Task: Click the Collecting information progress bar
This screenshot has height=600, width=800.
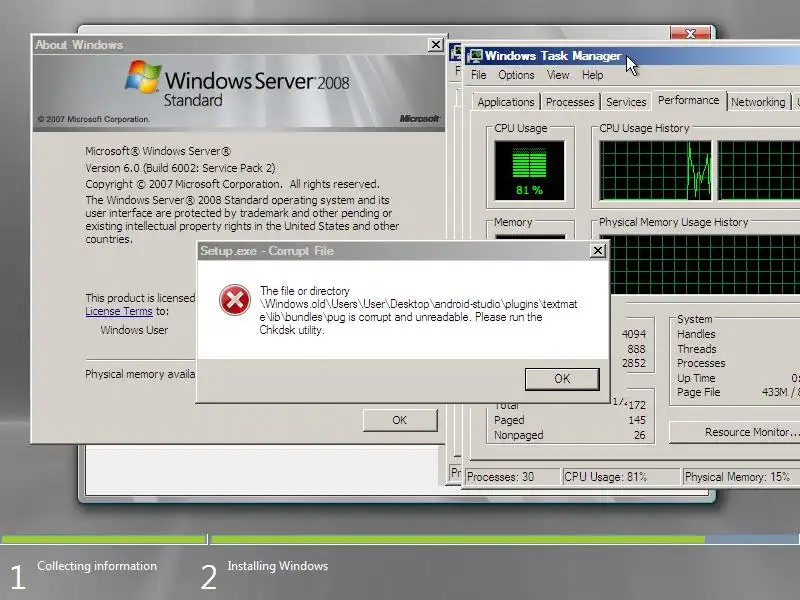Action: tap(103, 539)
